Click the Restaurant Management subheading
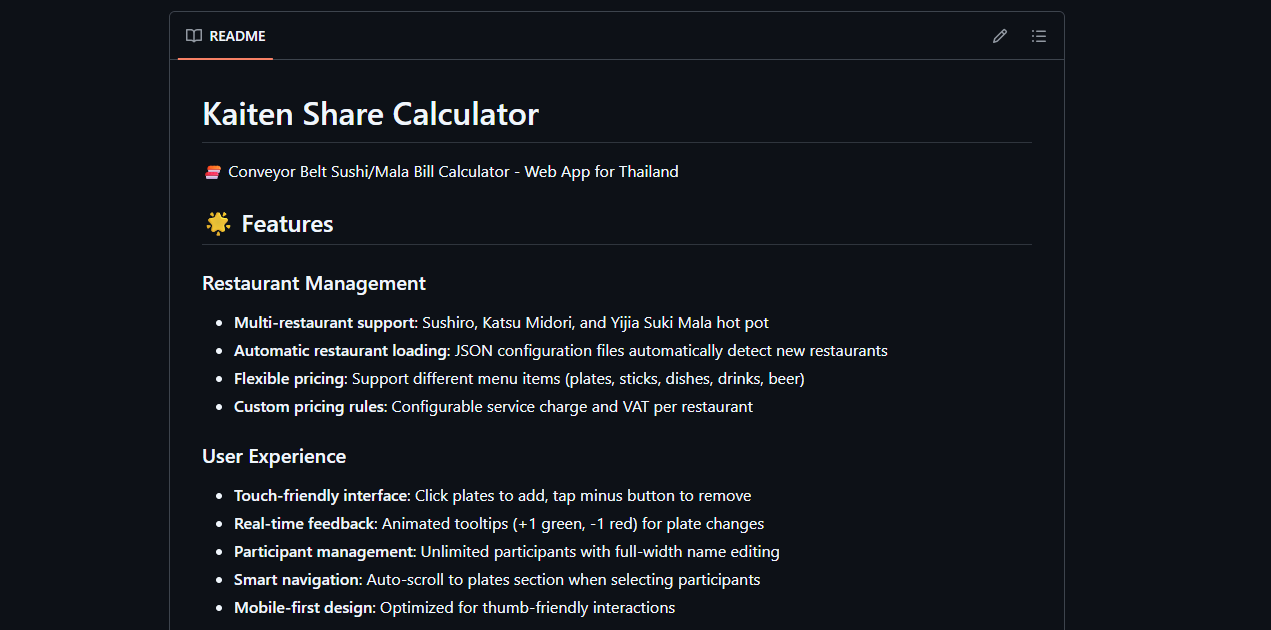 click(x=314, y=283)
